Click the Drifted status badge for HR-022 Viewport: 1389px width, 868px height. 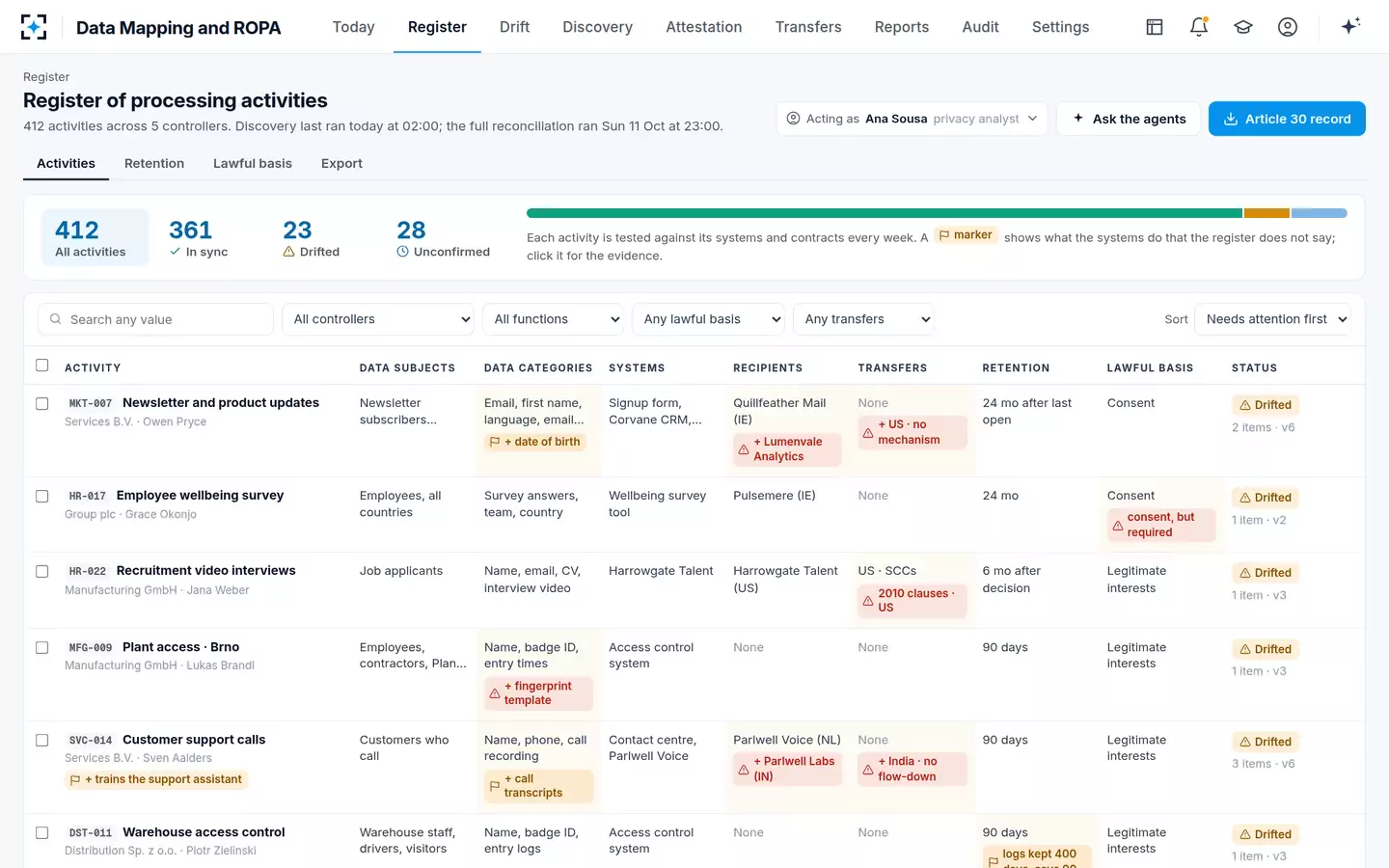tap(1265, 573)
